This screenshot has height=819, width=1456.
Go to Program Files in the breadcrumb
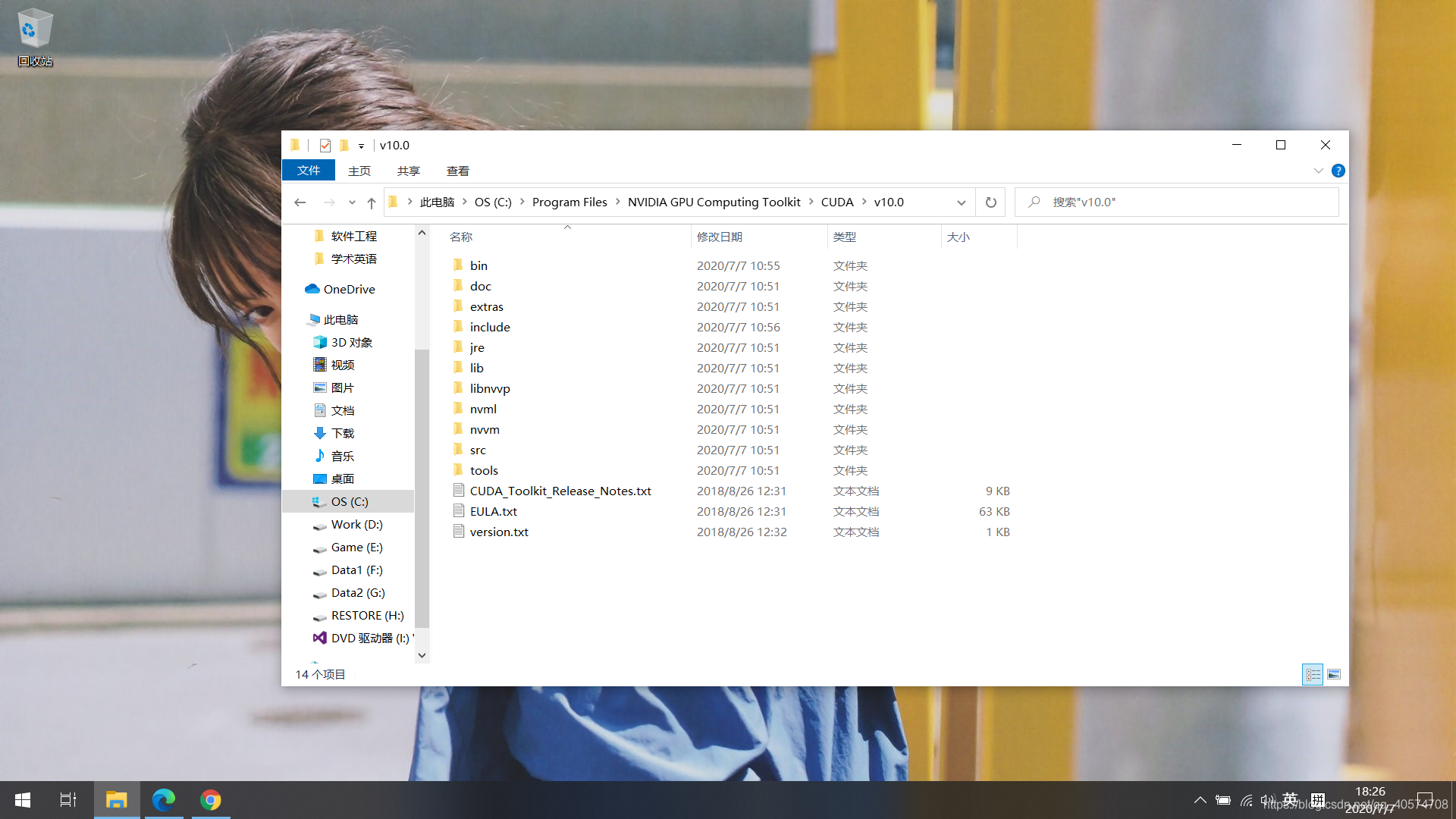coord(570,202)
